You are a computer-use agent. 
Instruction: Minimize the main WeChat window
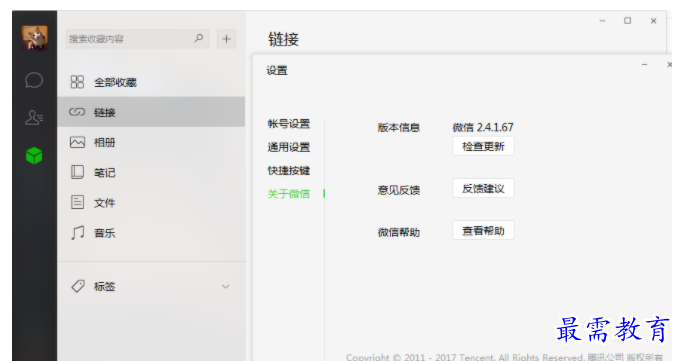[x=602, y=21]
